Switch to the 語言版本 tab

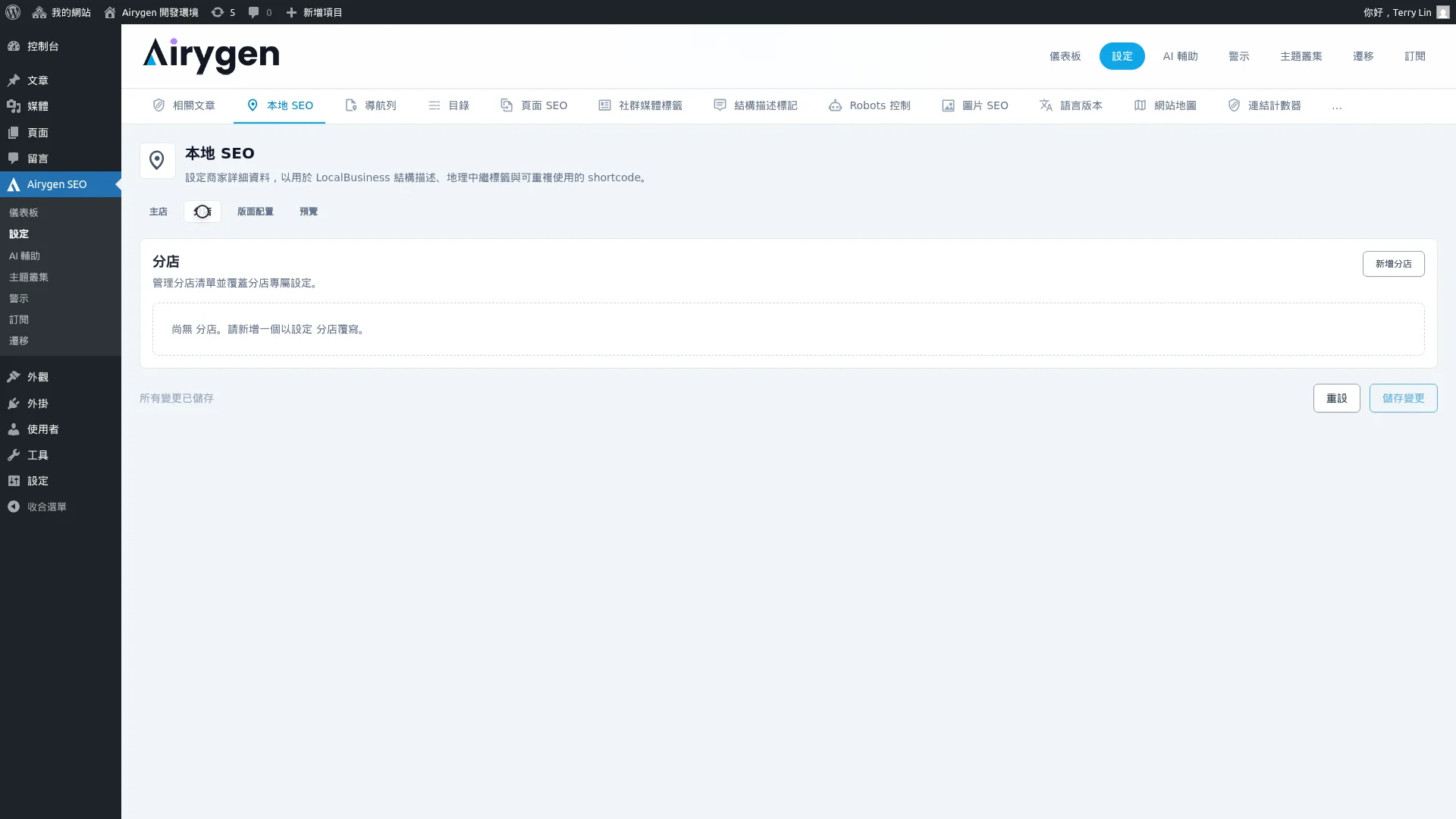click(x=1071, y=105)
